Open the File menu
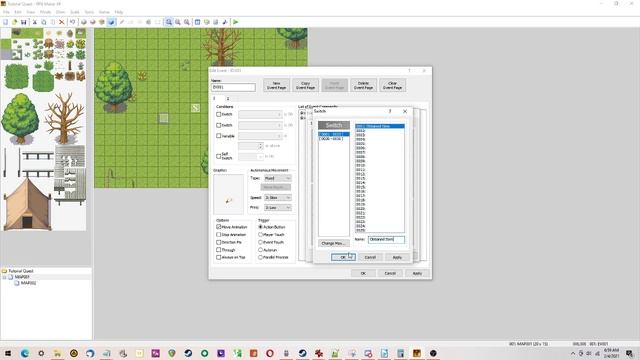 (6, 12)
